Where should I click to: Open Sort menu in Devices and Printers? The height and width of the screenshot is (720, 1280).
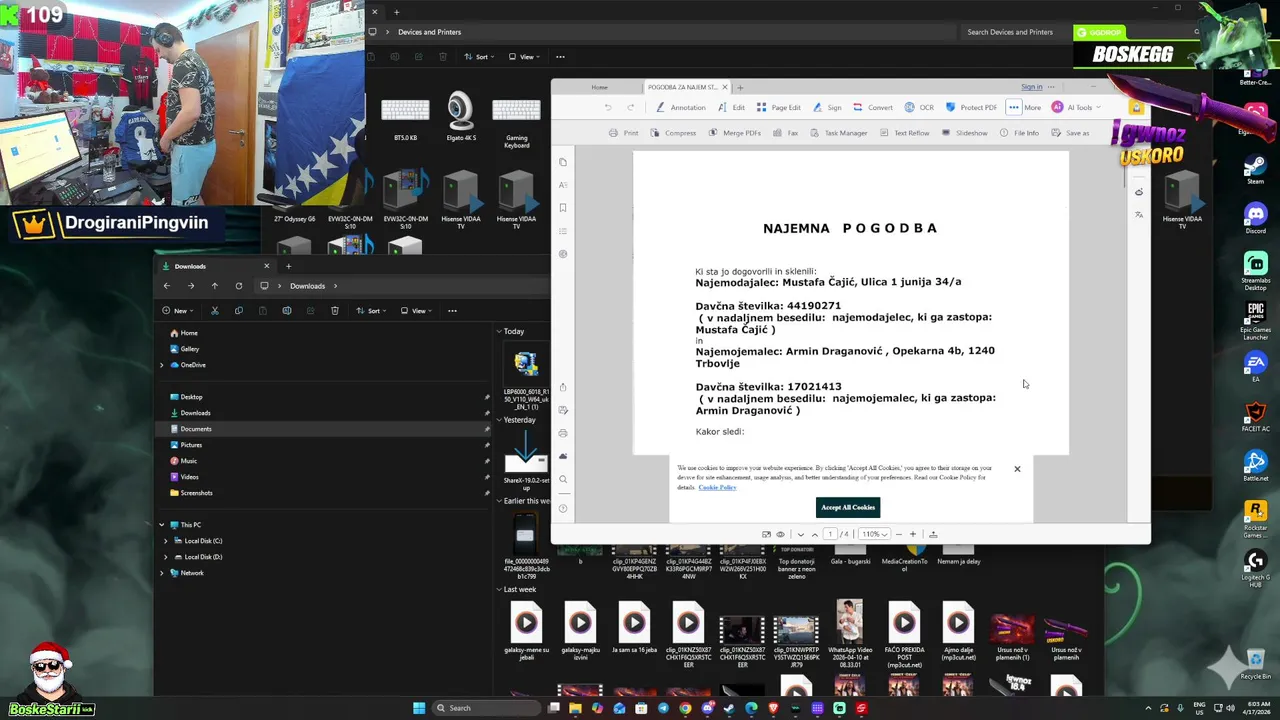[x=477, y=57]
